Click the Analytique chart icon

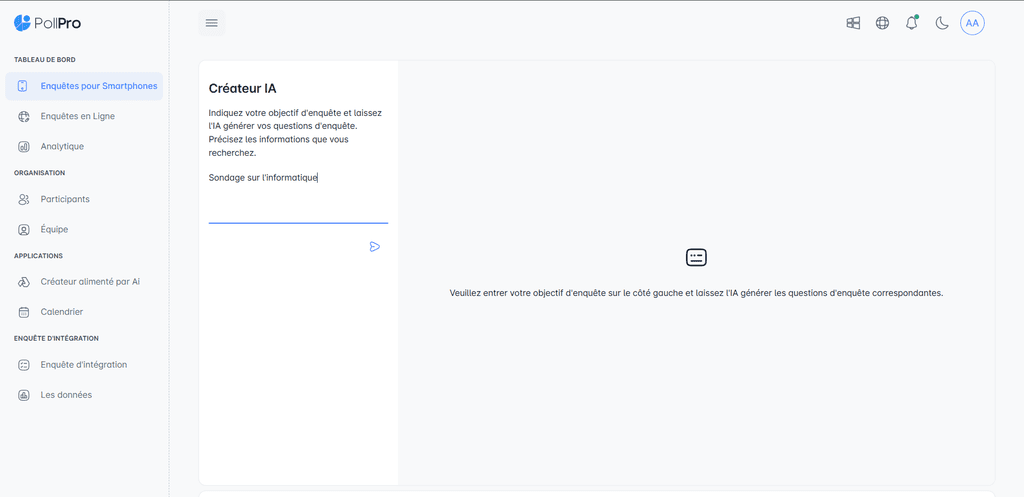[x=24, y=146]
